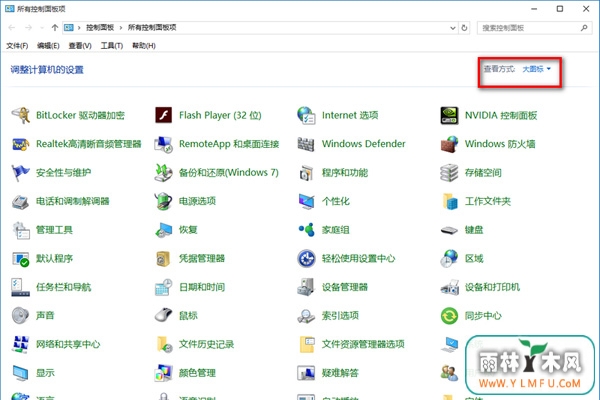
Task: Click the 鼠标 mouse icon
Action: click(163, 315)
